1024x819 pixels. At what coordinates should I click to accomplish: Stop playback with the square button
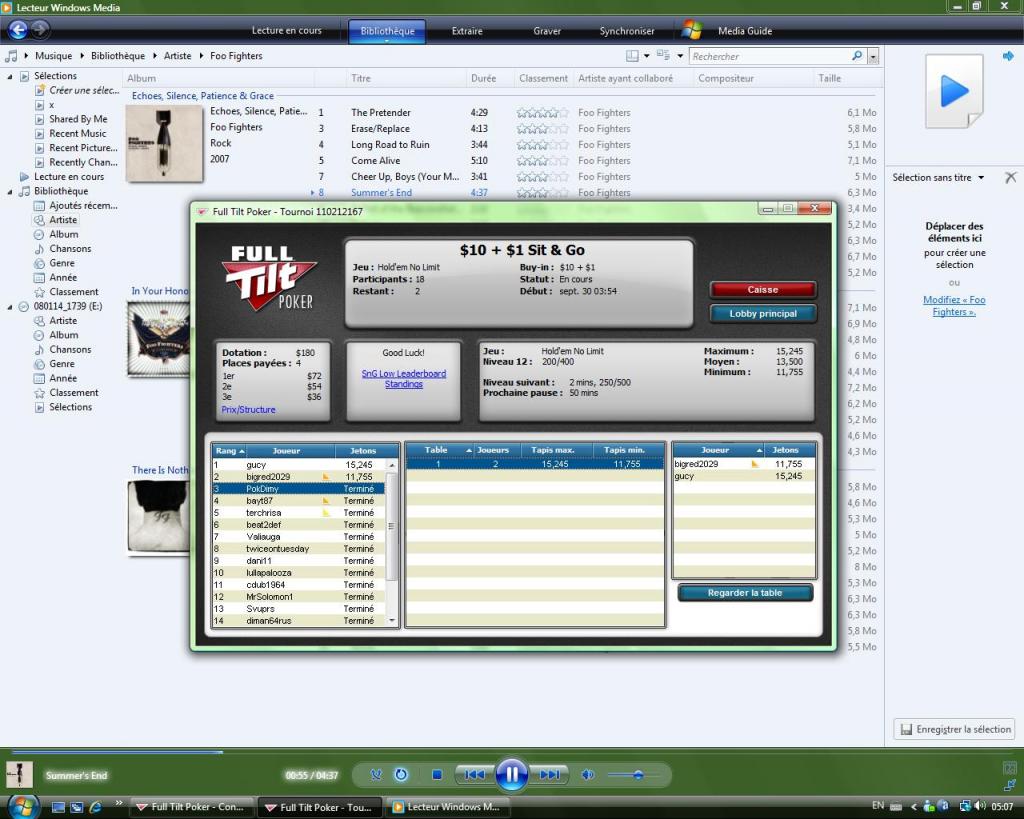(437, 775)
